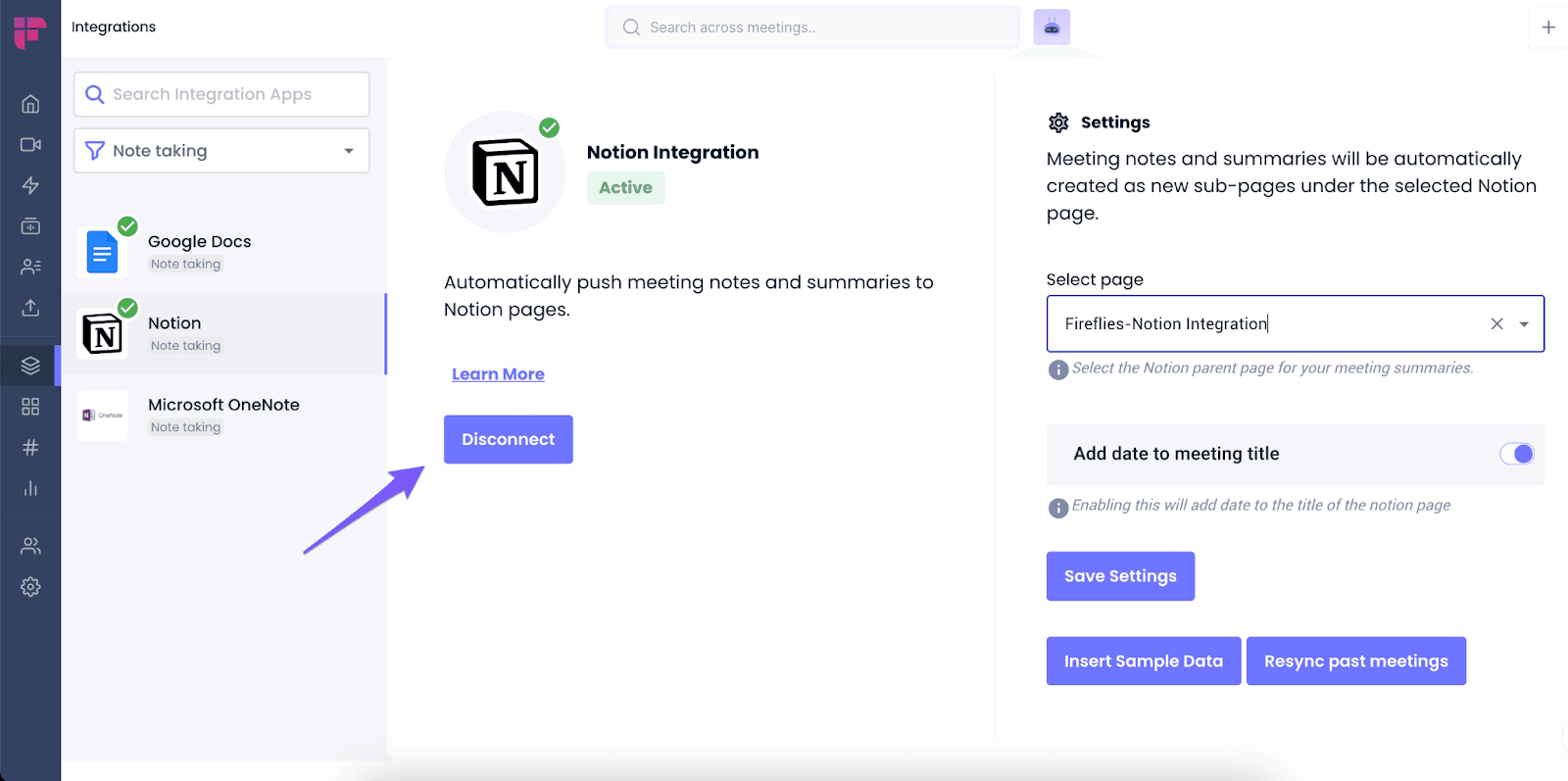The width and height of the screenshot is (1568, 781).
Task: Click the Integrations page heading
Action: [x=114, y=26]
